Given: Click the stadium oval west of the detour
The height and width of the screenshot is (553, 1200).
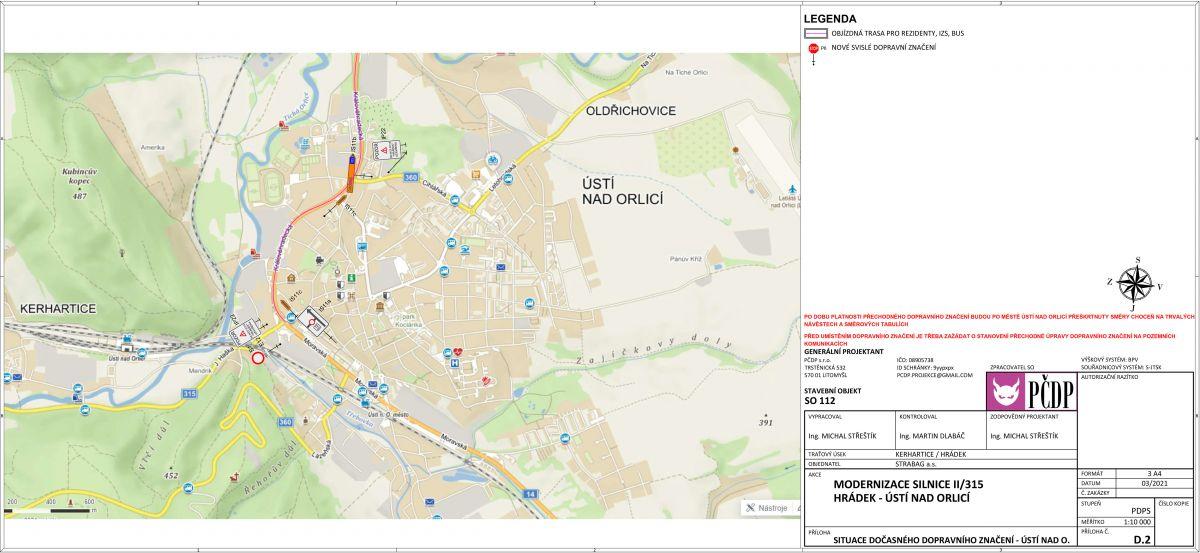Looking at the screenshot, I should [272, 186].
